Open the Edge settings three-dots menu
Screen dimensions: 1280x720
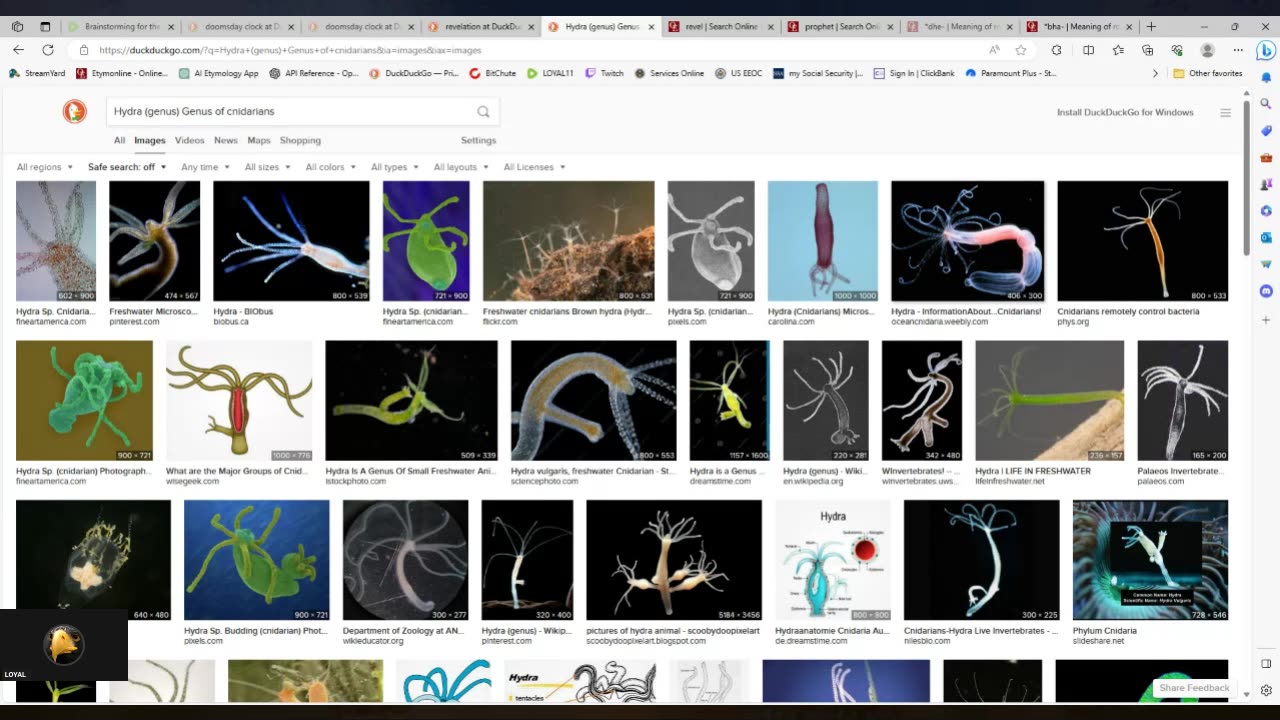[x=1238, y=50]
